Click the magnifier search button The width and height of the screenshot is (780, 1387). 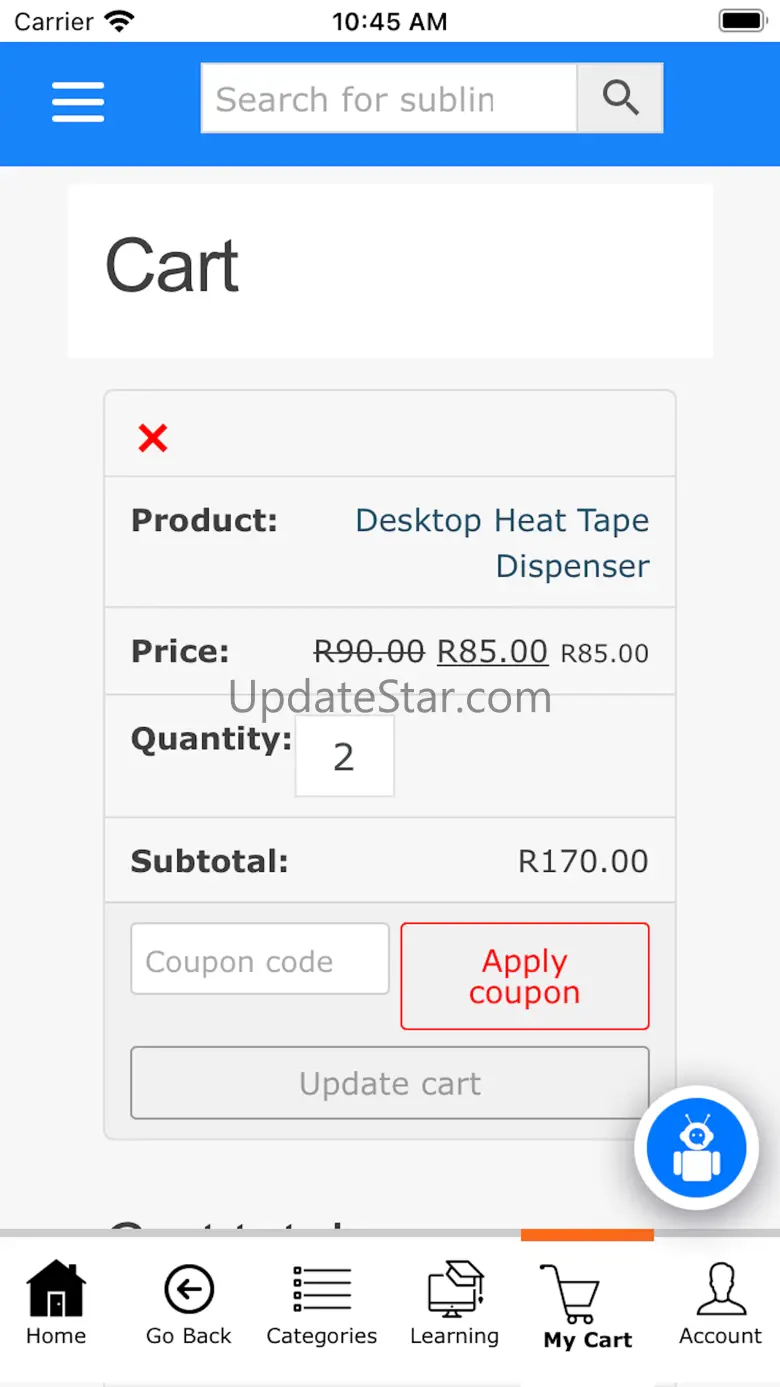pos(620,98)
